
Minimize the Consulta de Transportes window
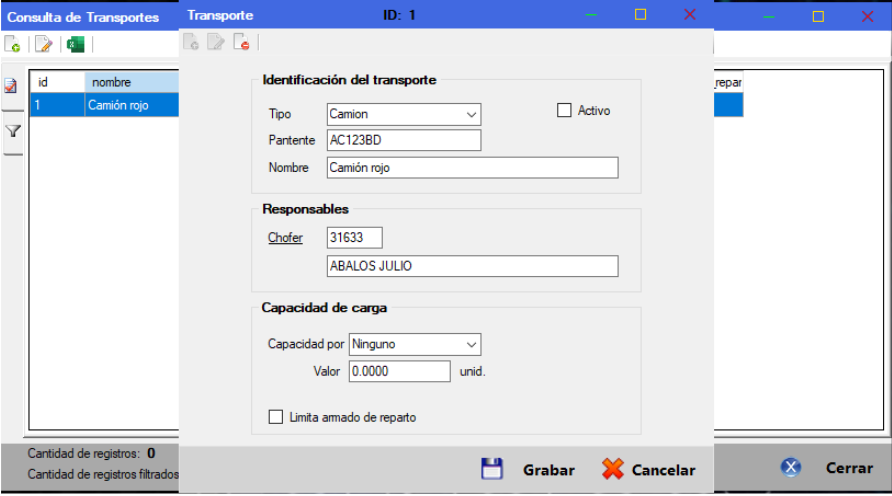[769, 16]
